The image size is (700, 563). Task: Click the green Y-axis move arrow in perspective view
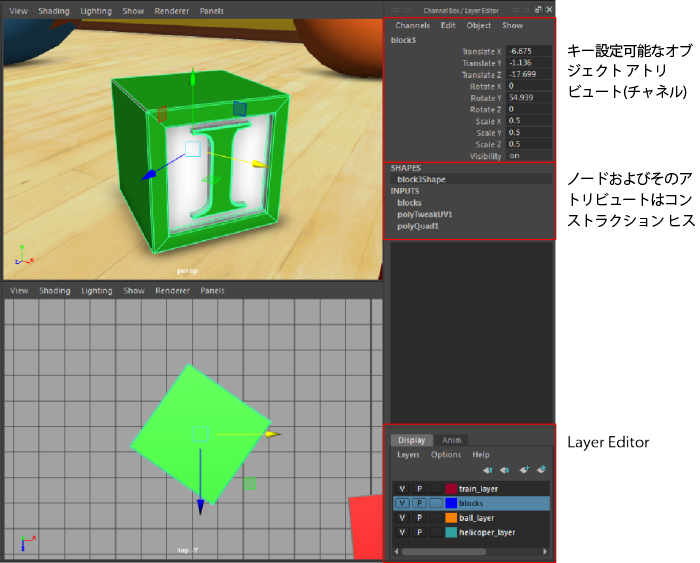click(x=192, y=76)
